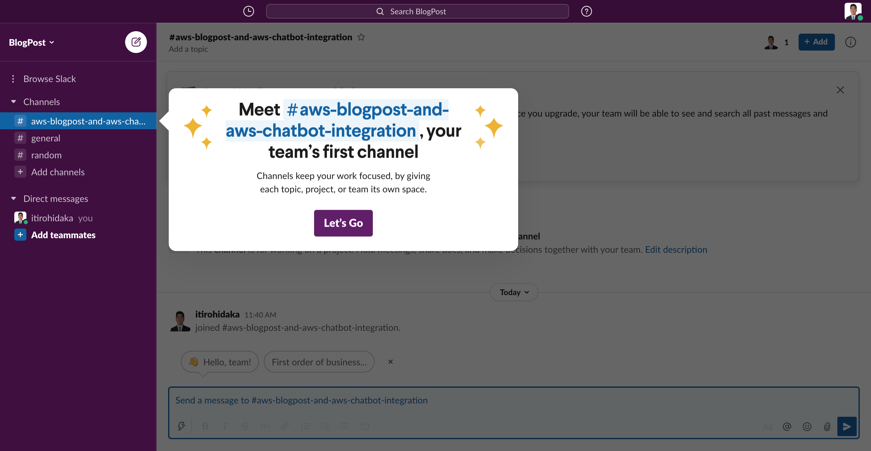Image resolution: width=871 pixels, height=451 pixels.
Task: Insert a link with the link icon
Action: tap(285, 427)
